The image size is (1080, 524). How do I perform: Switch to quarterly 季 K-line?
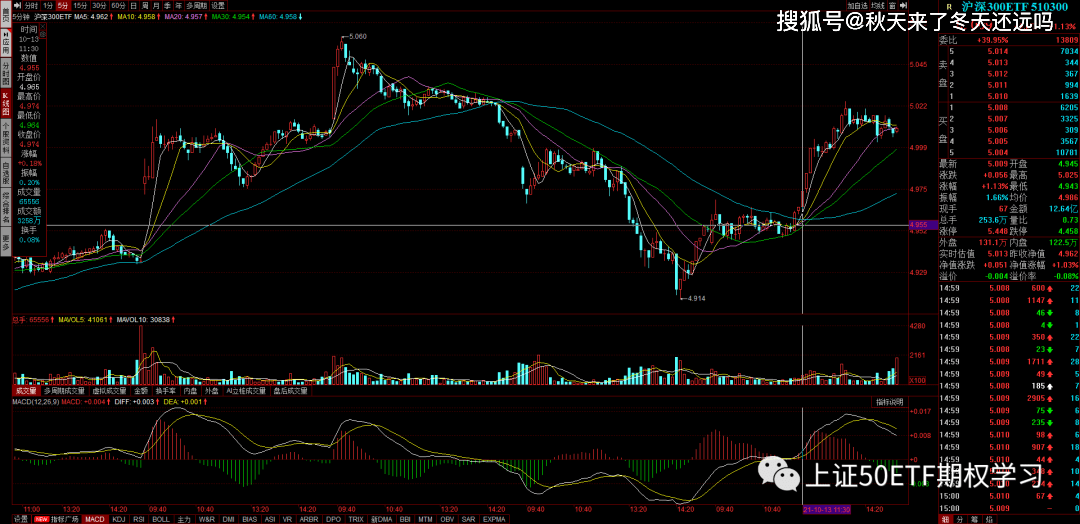point(167,6)
